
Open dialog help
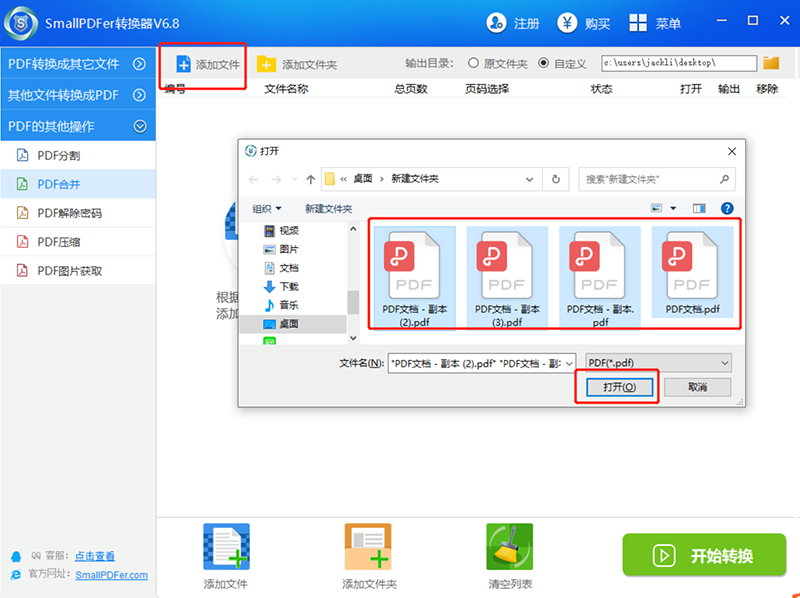coord(727,208)
